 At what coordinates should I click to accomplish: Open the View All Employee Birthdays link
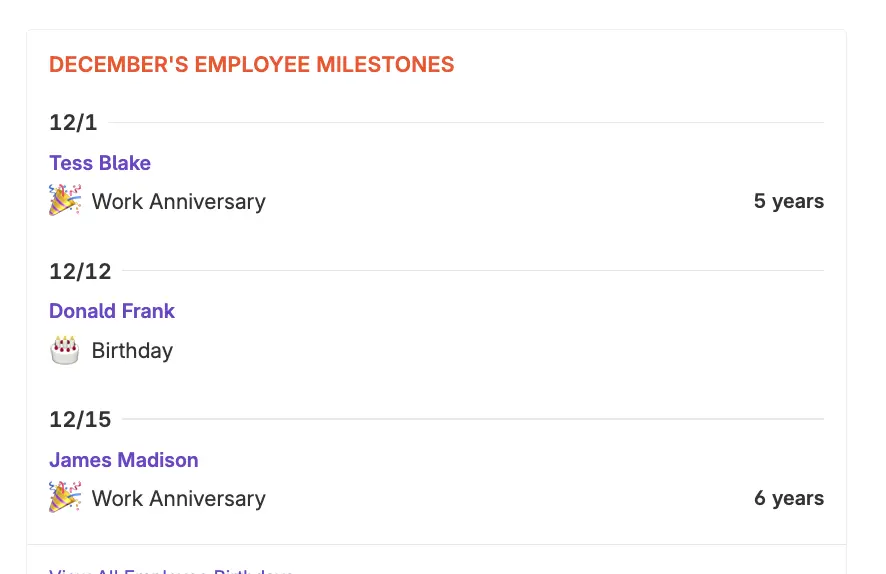(171, 570)
